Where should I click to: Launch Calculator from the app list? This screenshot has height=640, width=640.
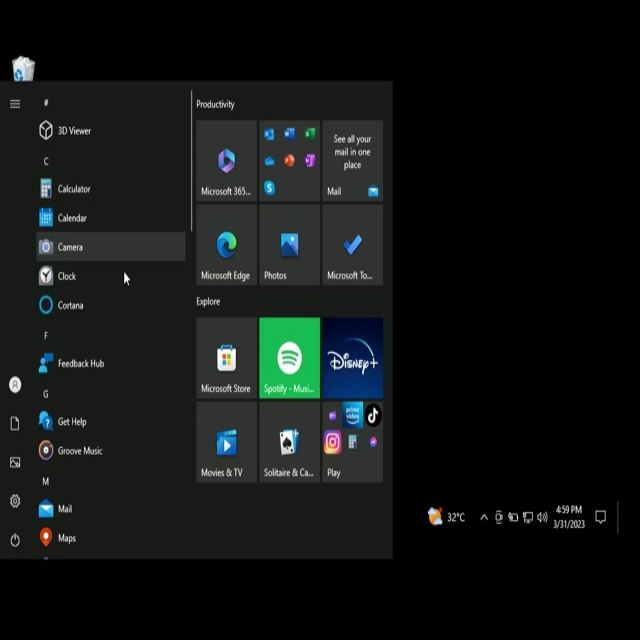coord(73,189)
